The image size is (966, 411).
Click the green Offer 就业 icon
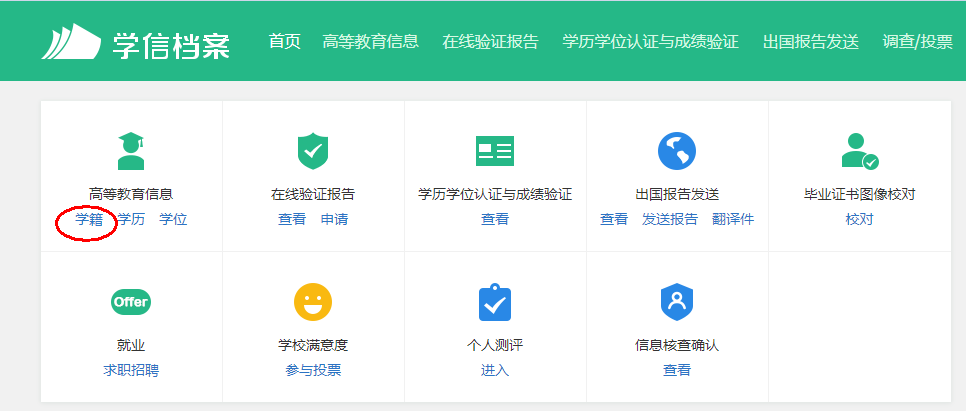point(131,302)
